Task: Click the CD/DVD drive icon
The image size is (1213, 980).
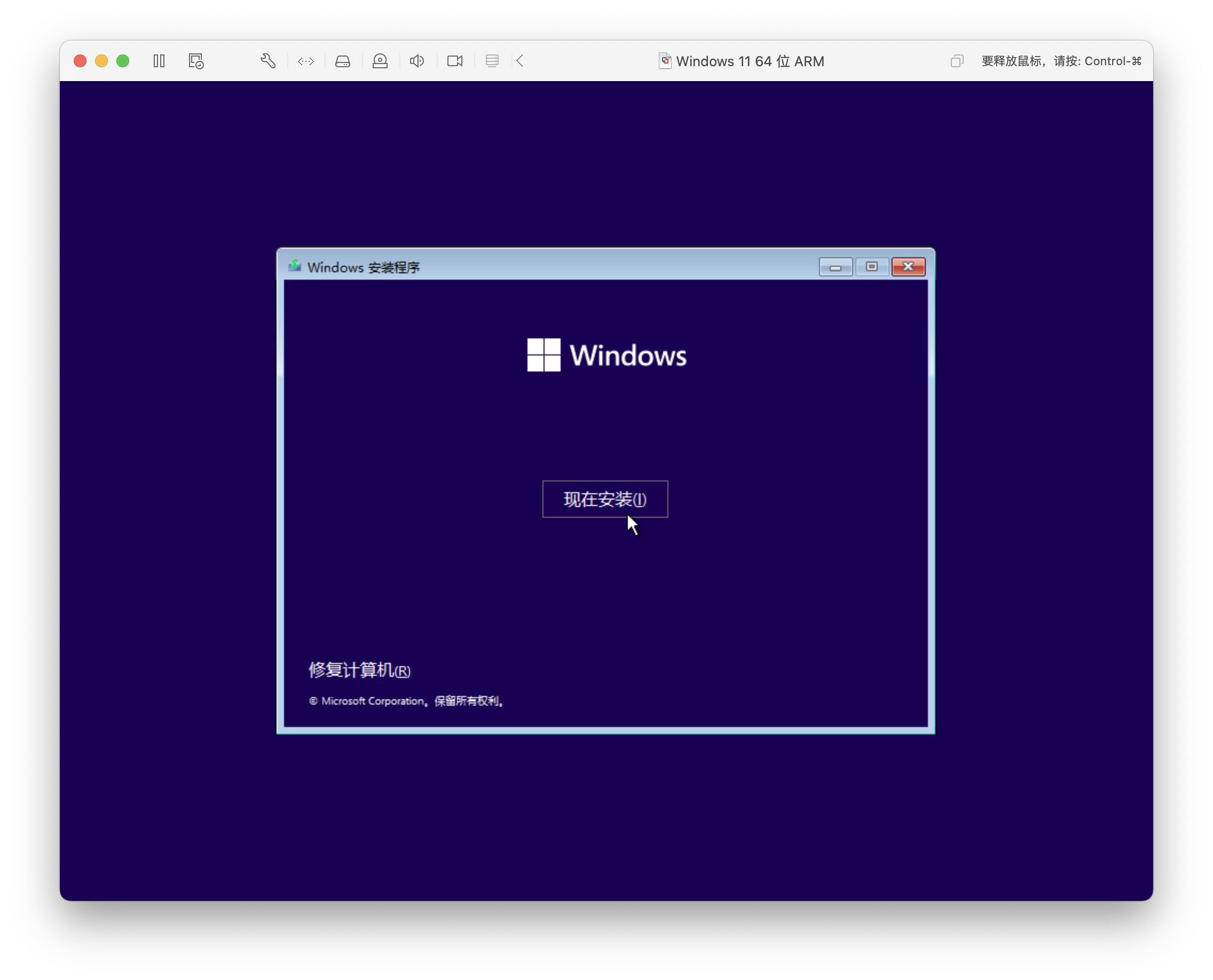Action: click(x=380, y=61)
